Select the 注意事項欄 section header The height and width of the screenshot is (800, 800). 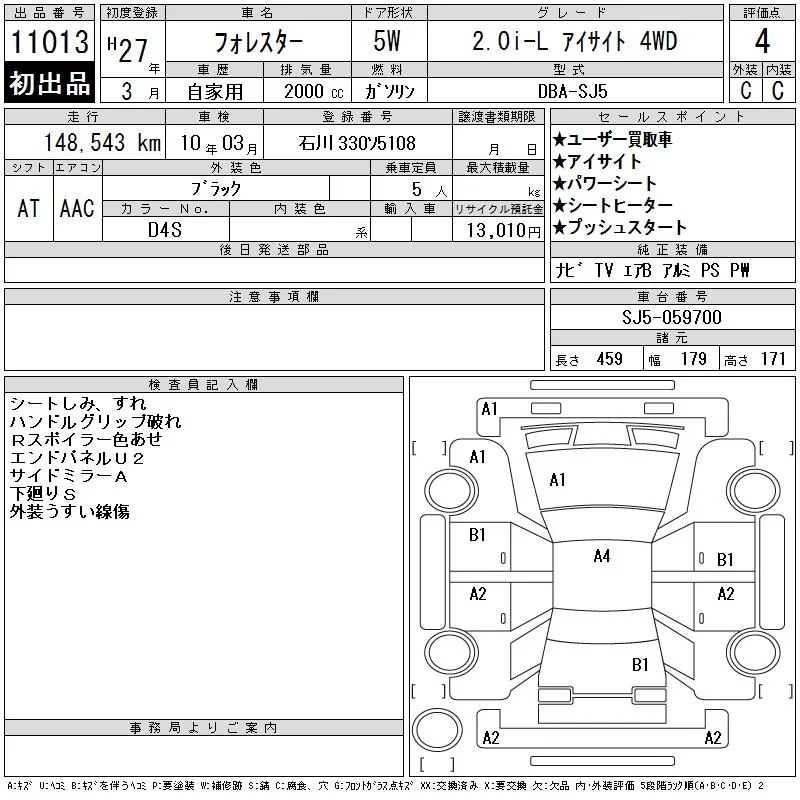pos(274,296)
